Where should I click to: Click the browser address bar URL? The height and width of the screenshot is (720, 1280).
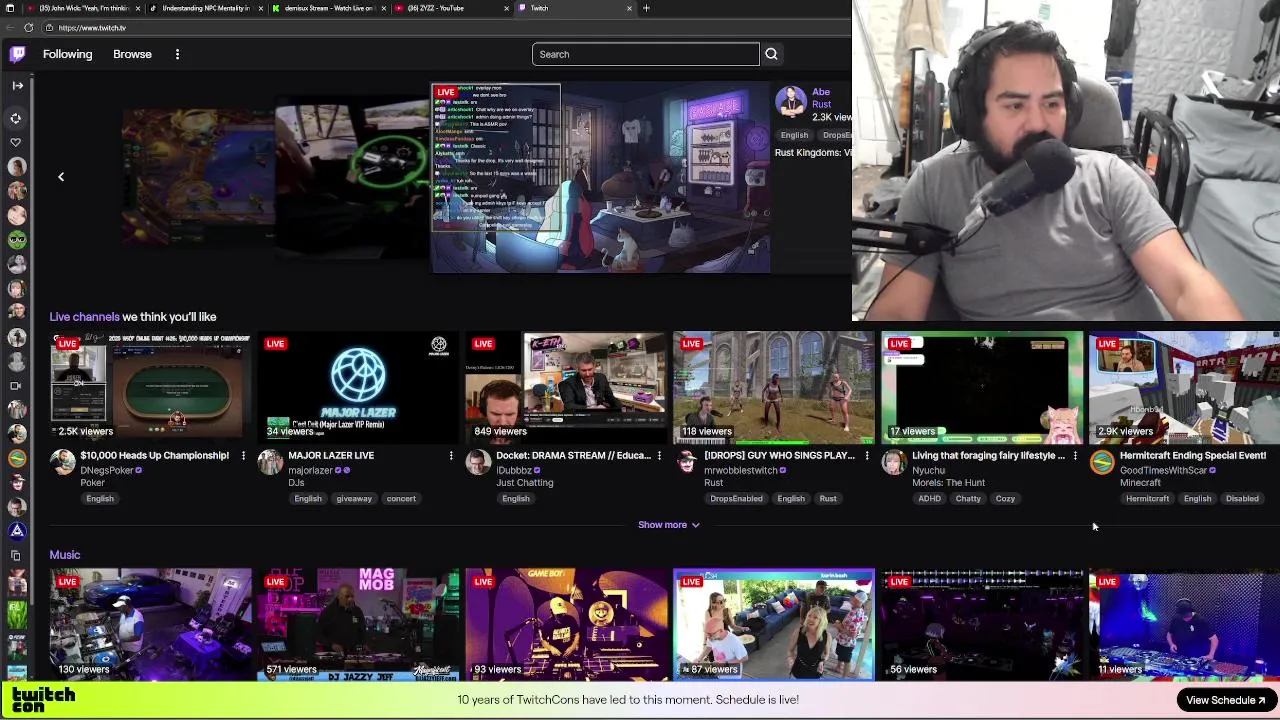click(92, 28)
